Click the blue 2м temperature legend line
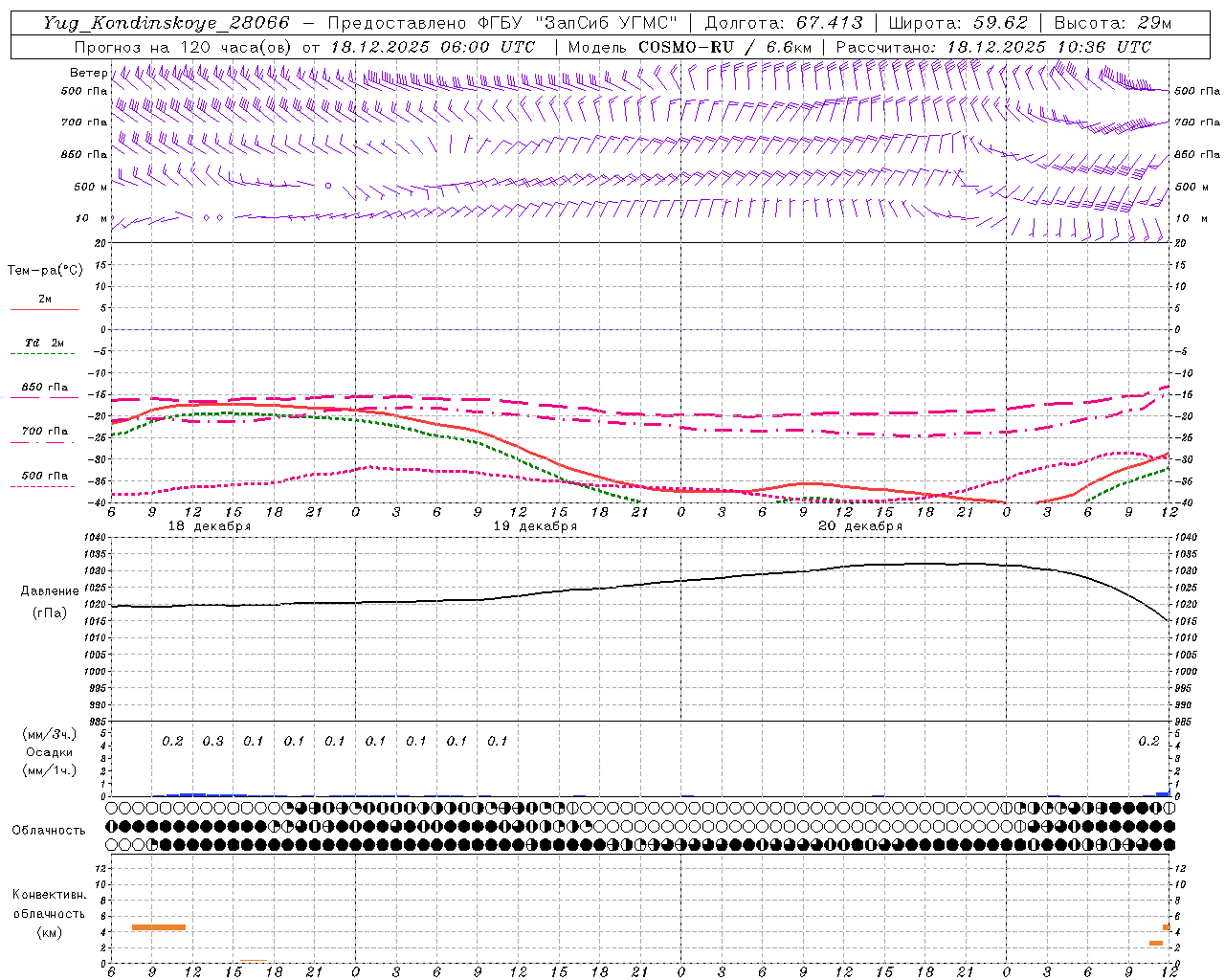This screenshot has width=1225, height=980. tap(44, 309)
